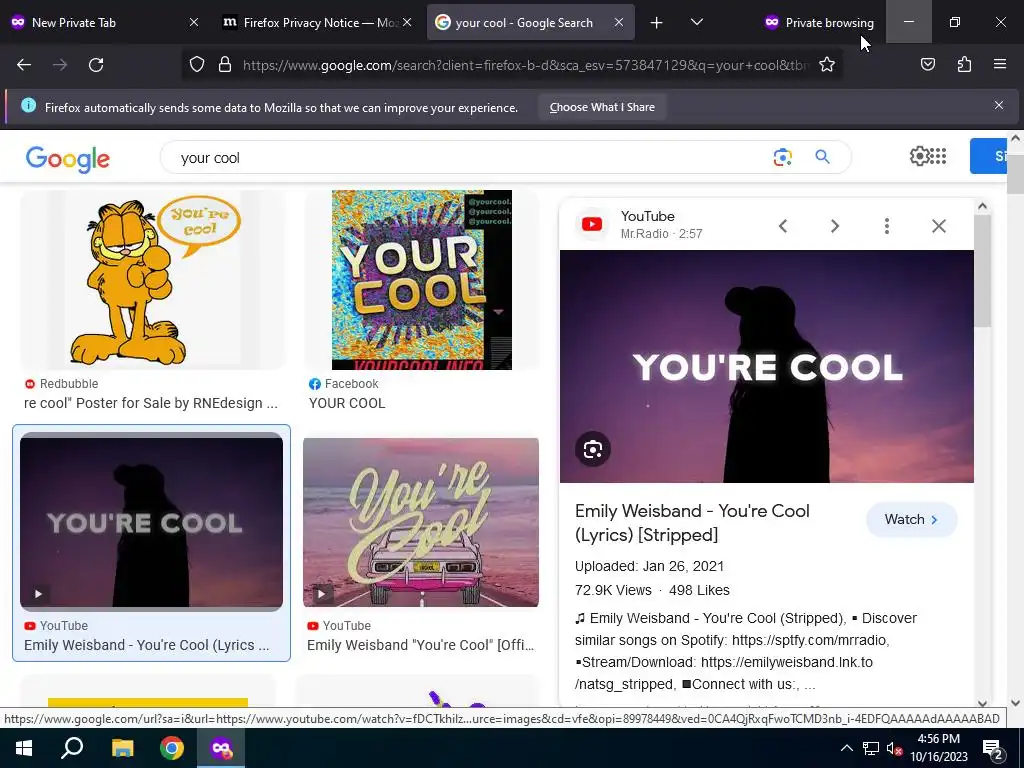Show hidden system tray icons
Viewport: 1024px width, 768px height.
pos(846,748)
